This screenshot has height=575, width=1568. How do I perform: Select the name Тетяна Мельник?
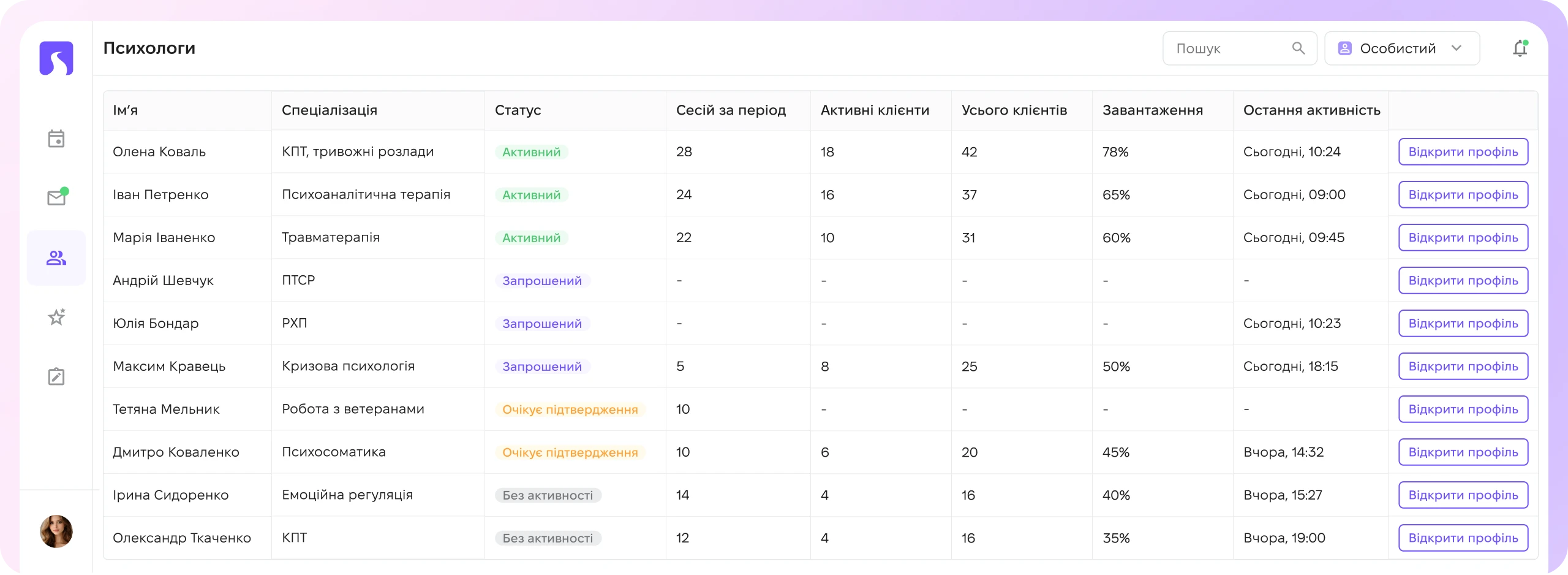click(x=166, y=409)
